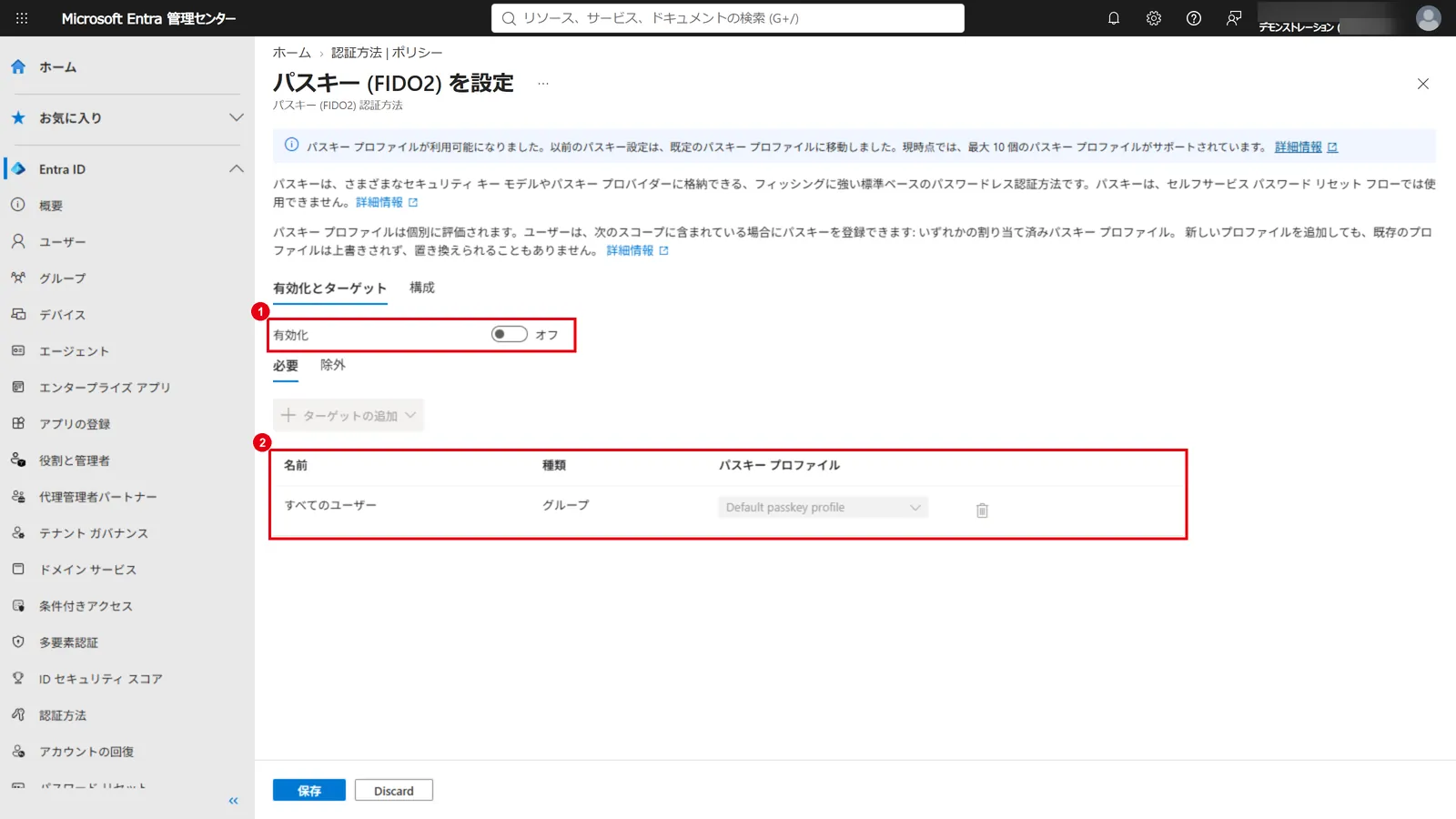Click the 認証方法 icon in sidebar
Screen dimensions: 1456x819
pos(18,714)
